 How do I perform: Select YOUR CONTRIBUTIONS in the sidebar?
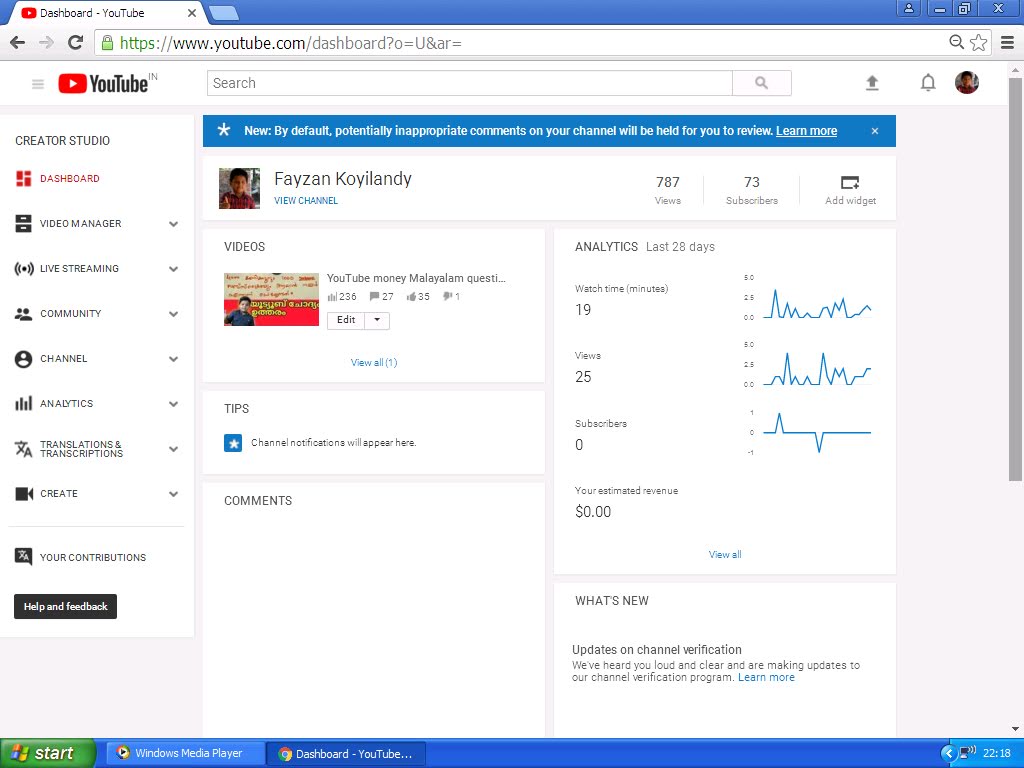click(93, 557)
